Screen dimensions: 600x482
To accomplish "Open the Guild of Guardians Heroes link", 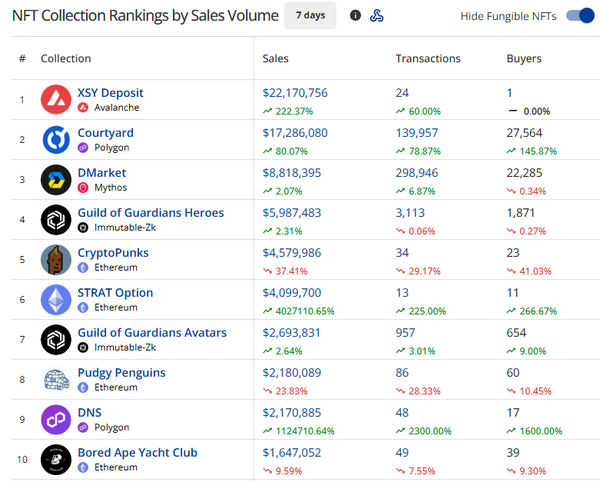I will [x=151, y=213].
